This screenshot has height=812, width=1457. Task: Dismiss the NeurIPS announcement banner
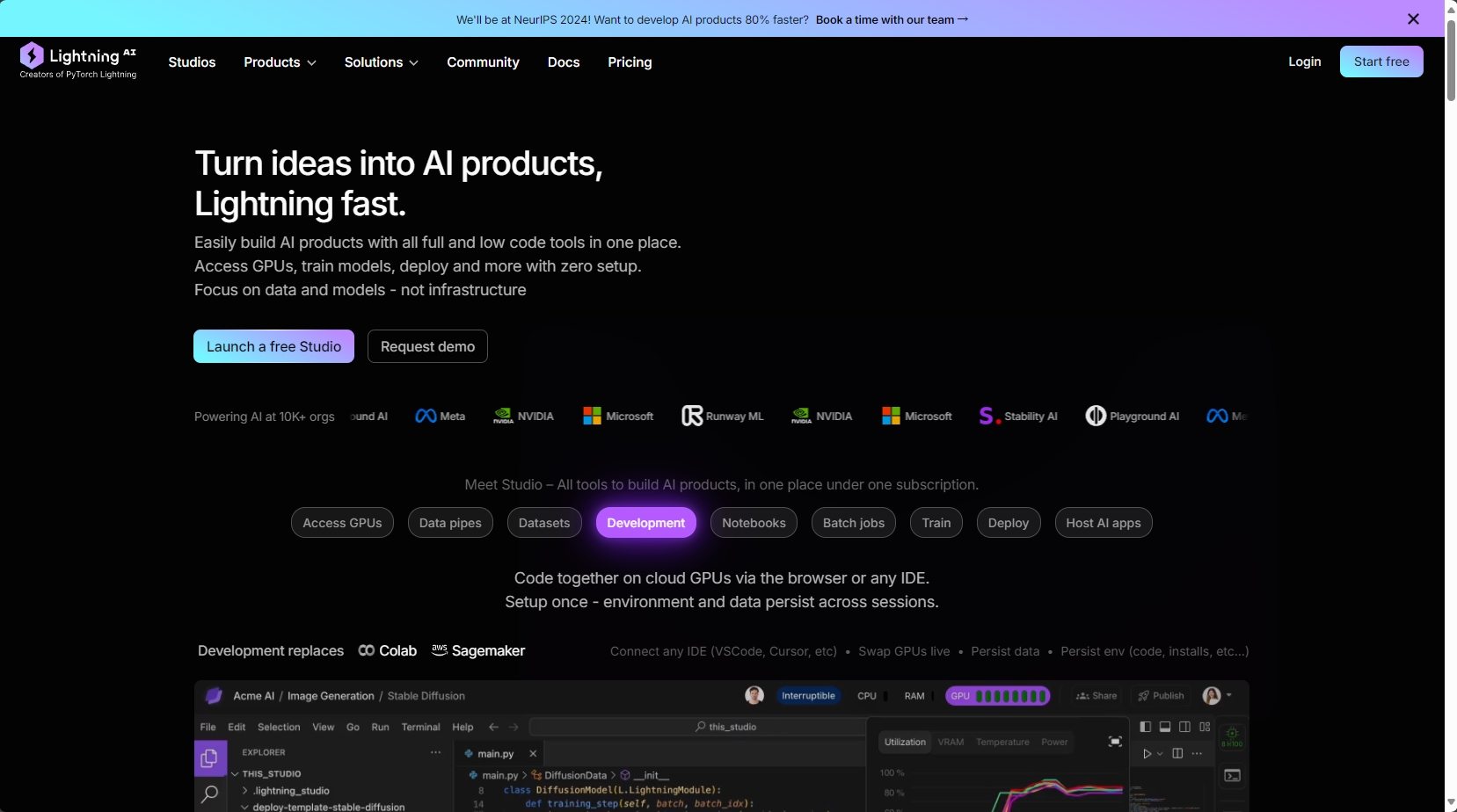1413,19
